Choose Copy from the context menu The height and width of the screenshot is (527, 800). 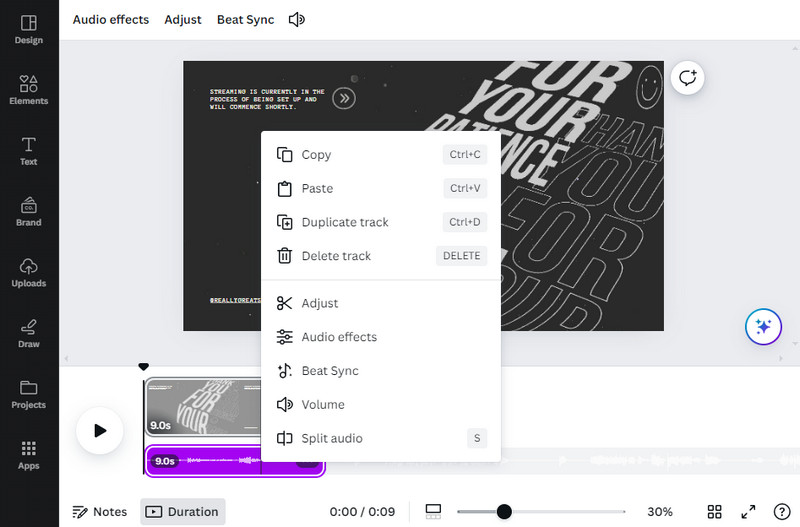point(381,155)
